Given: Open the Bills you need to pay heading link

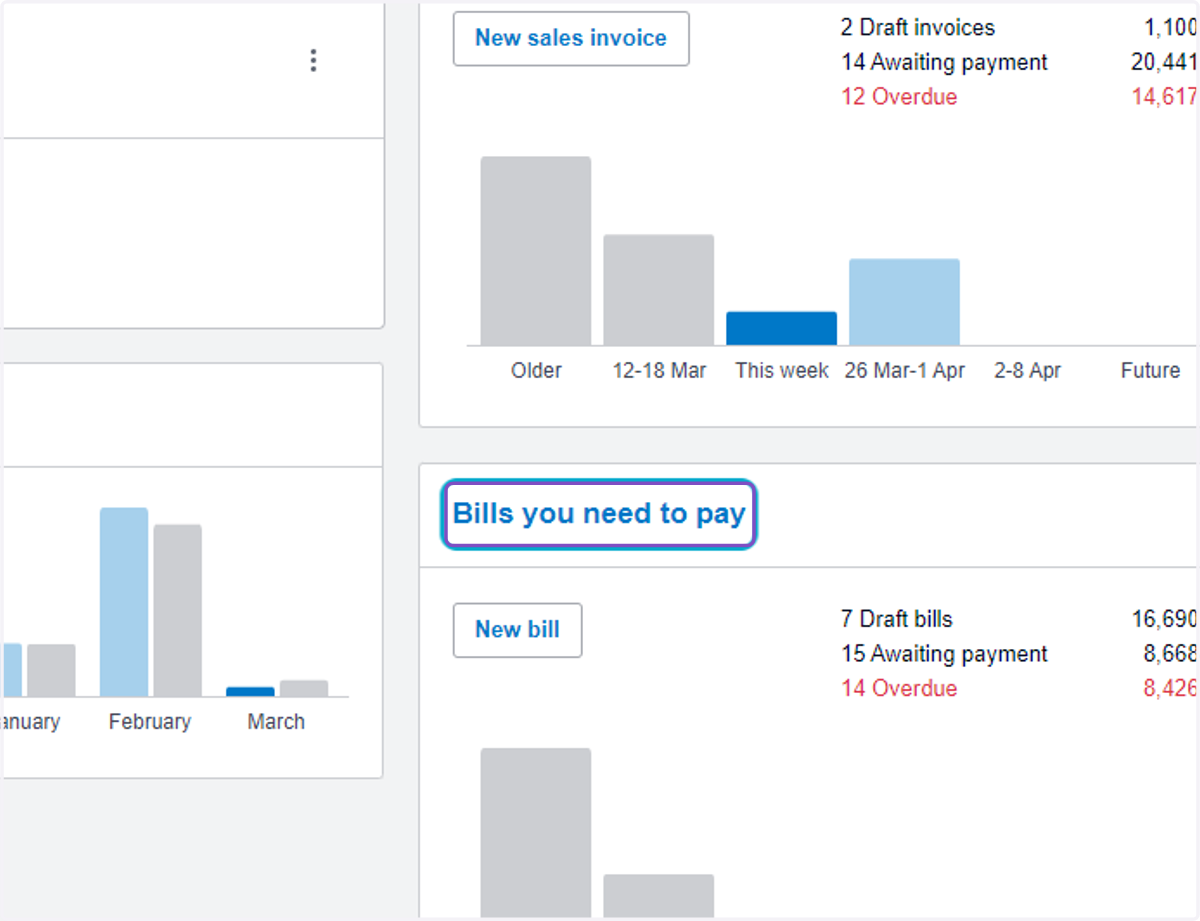Looking at the screenshot, I should coord(599,514).
